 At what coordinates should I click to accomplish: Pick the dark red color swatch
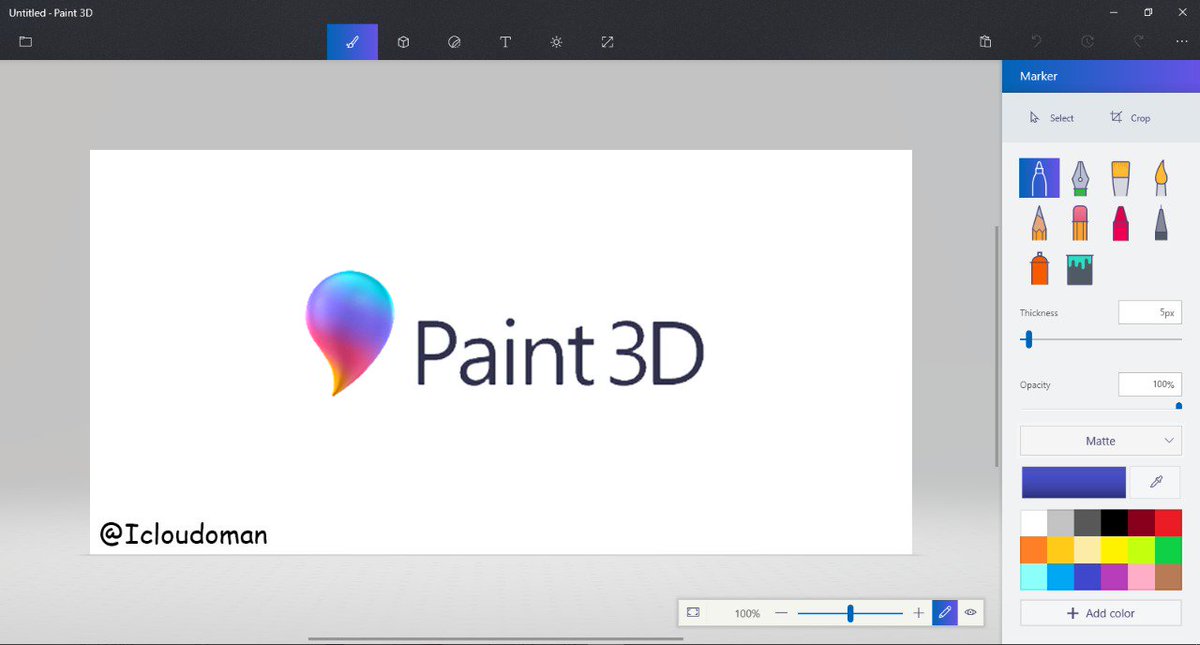(x=1142, y=523)
